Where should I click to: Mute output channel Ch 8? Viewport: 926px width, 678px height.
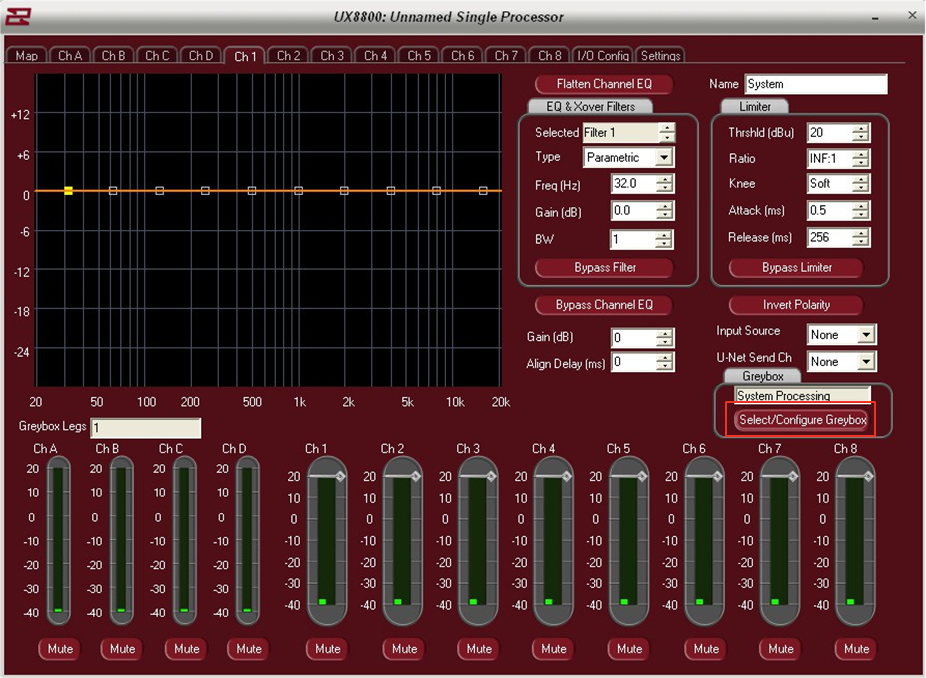[x=856, y=649]
